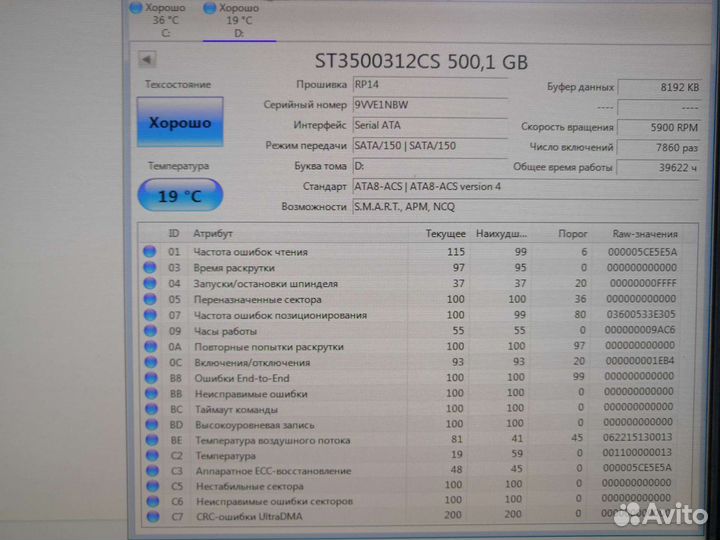
Task: Click status icon for Температура воздушного потока
Action: [152, 440]
